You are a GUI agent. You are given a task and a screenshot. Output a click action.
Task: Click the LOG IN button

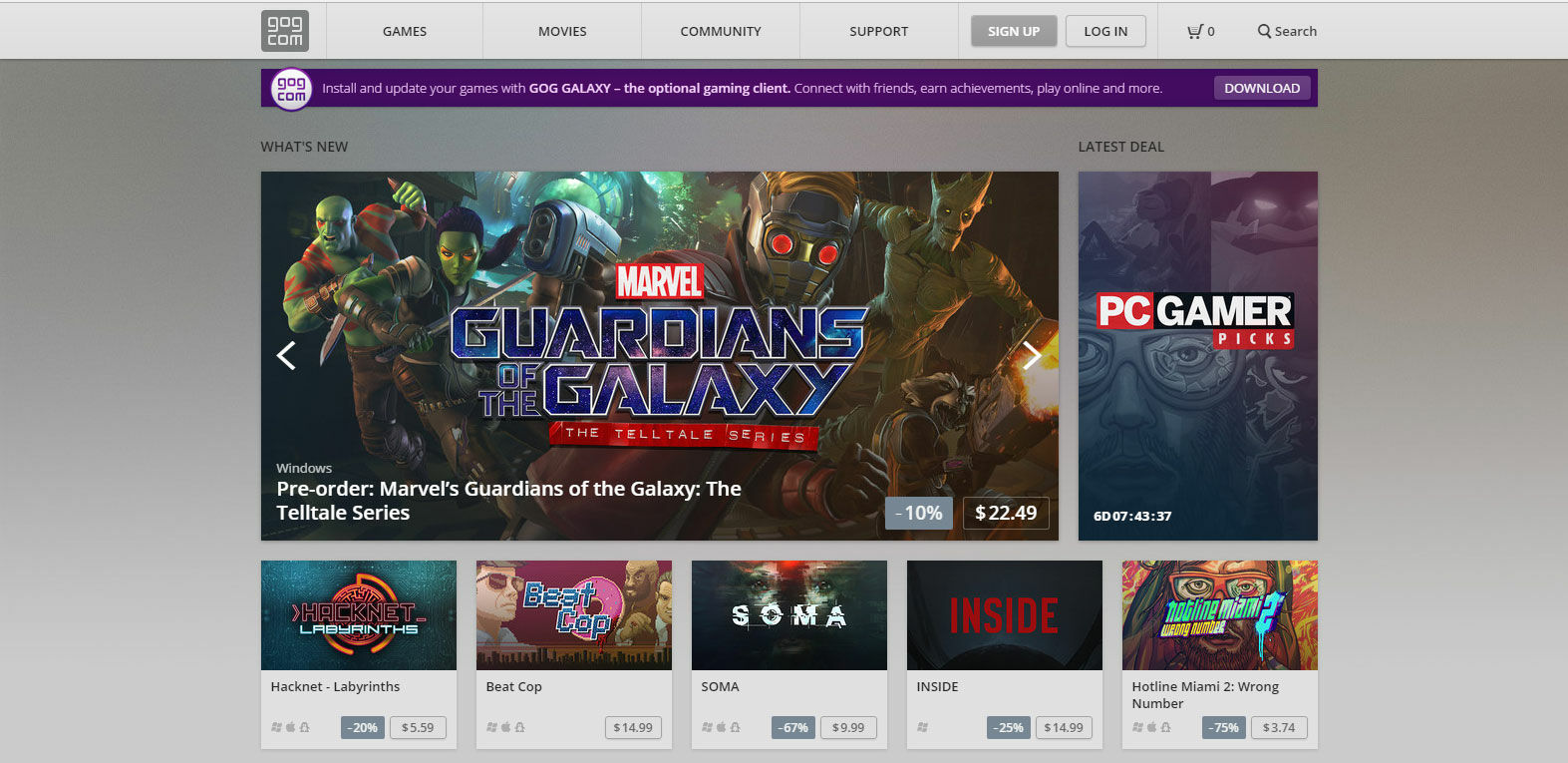click(x=1105, y=31)
